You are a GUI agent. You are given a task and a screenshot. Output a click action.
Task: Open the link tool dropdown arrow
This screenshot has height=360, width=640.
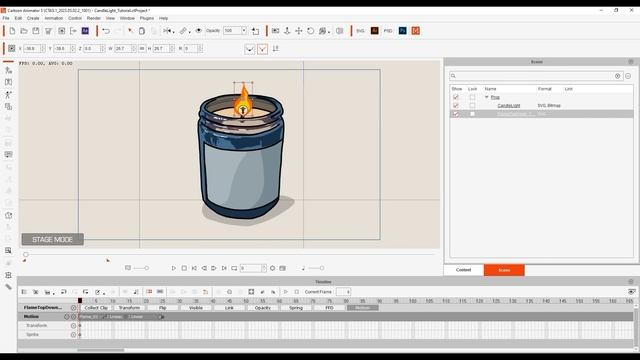point(189,32)
